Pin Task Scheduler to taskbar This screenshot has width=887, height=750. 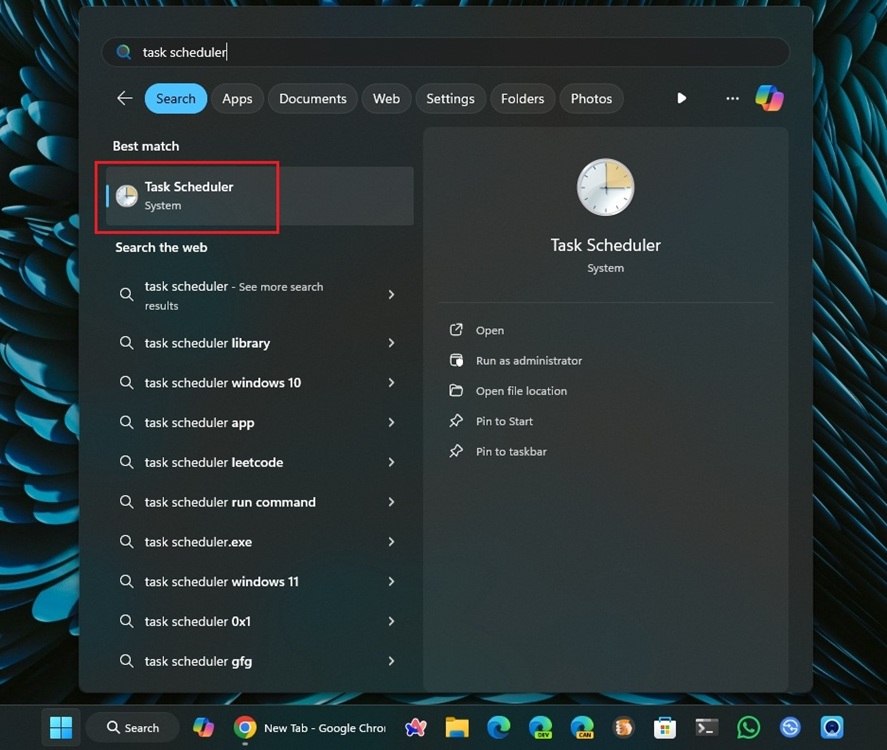click(x=513, y=451)
